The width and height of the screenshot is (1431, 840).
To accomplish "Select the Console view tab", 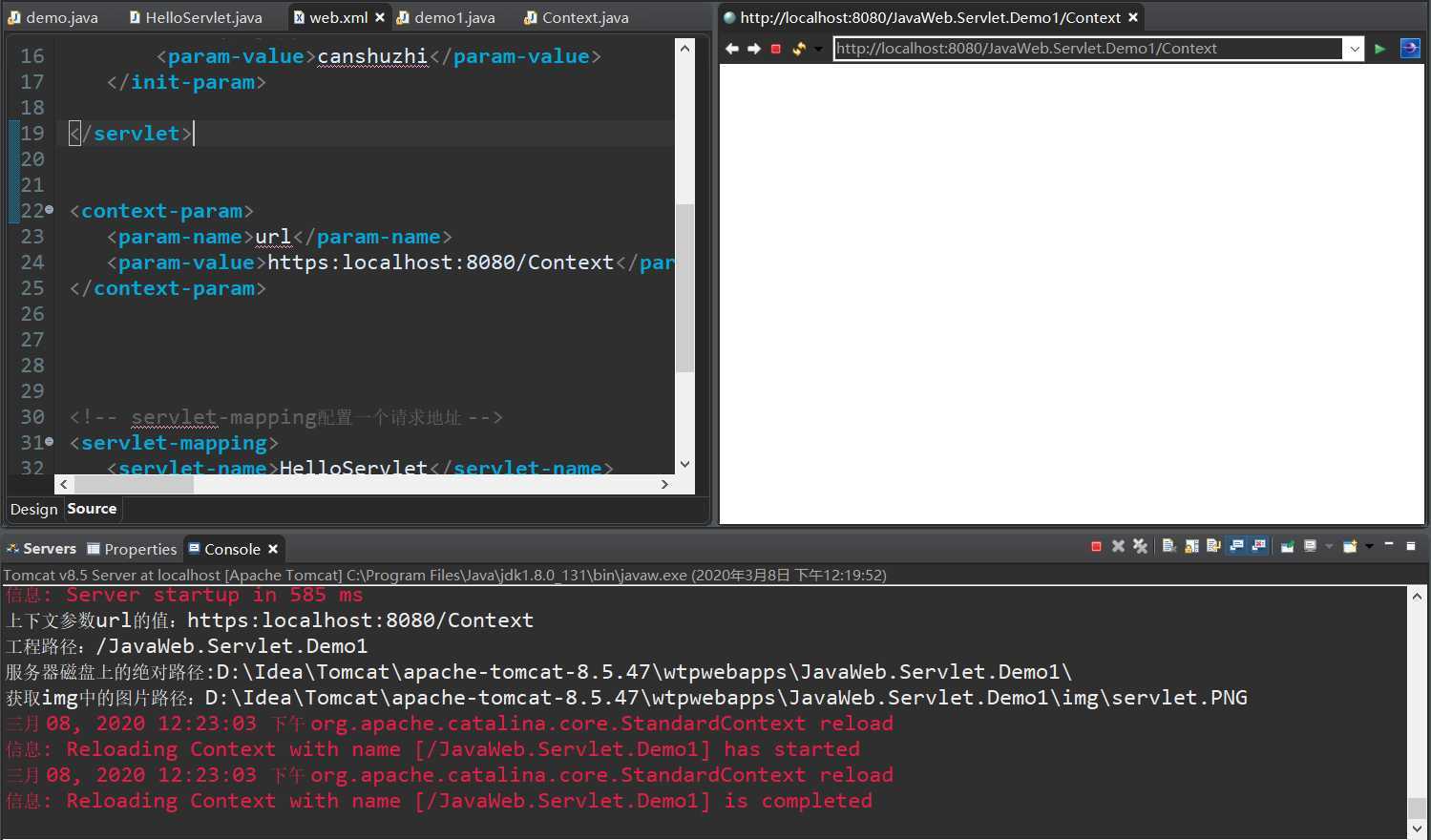I will click(x=224, y=549).
